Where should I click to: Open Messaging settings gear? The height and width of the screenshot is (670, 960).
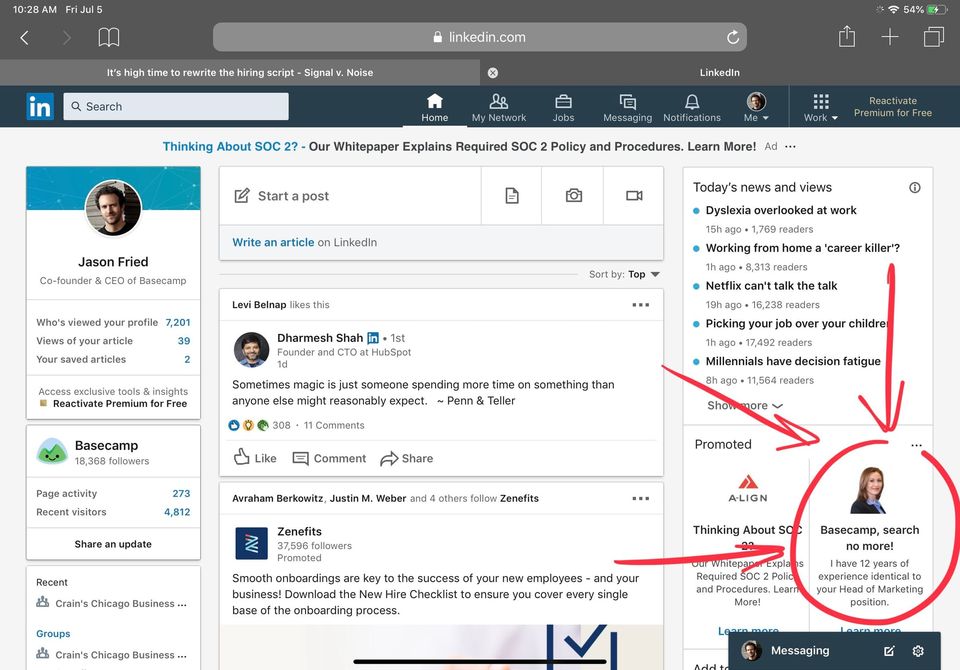[918, 651]
